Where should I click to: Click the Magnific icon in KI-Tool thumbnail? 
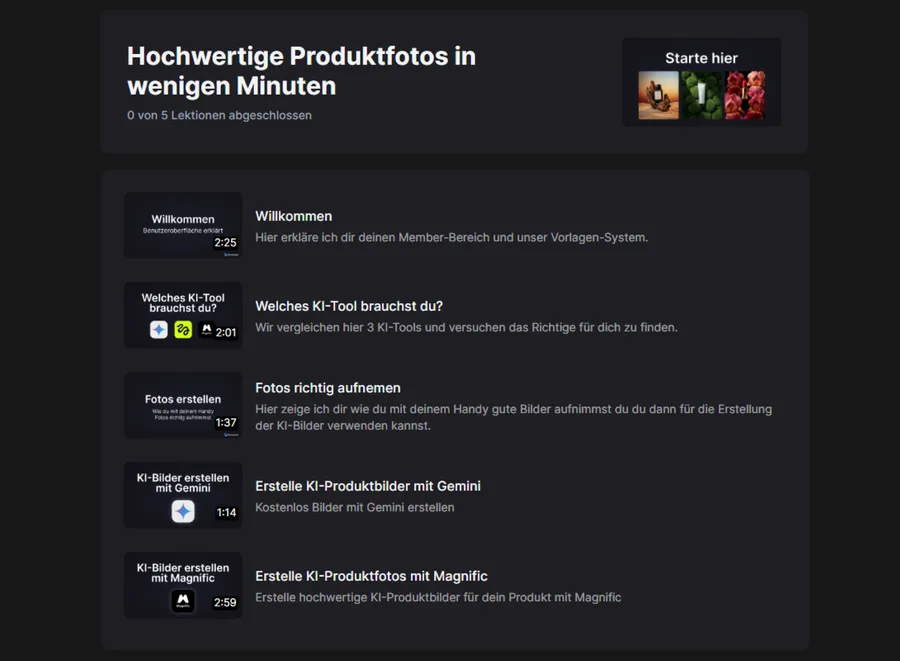pos(206,329)
